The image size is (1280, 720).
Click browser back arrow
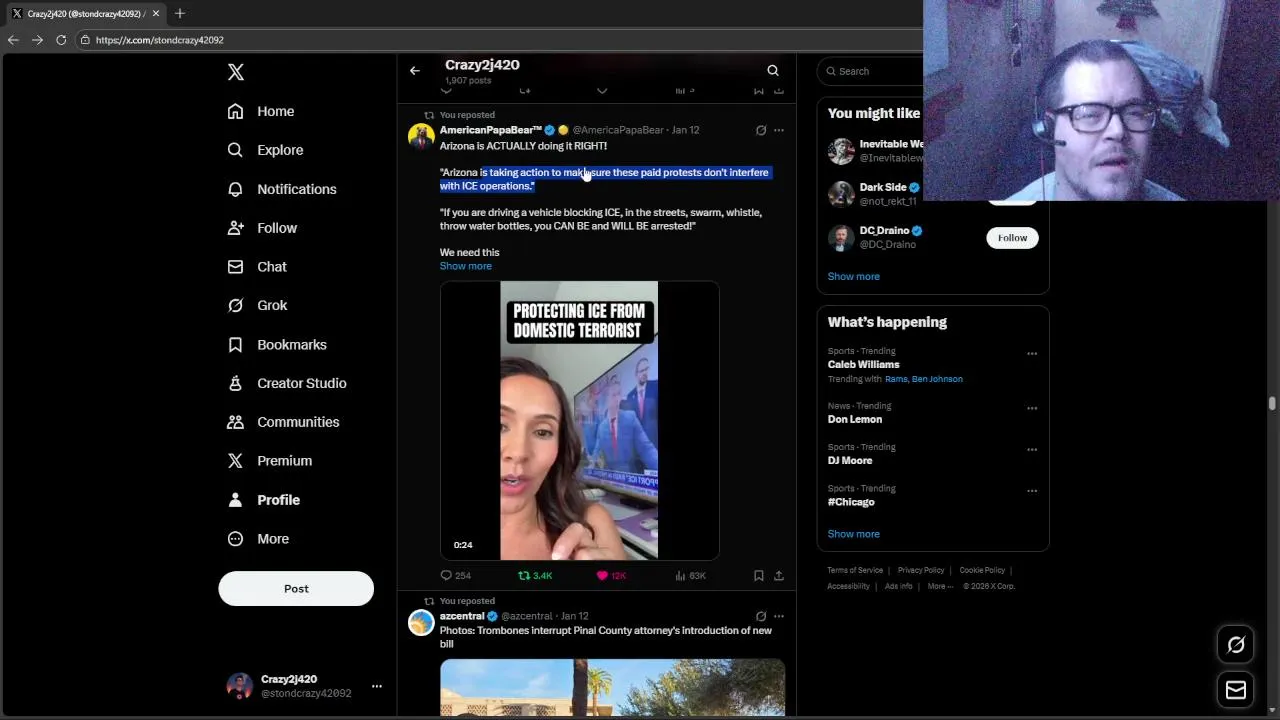click(13, 40)
